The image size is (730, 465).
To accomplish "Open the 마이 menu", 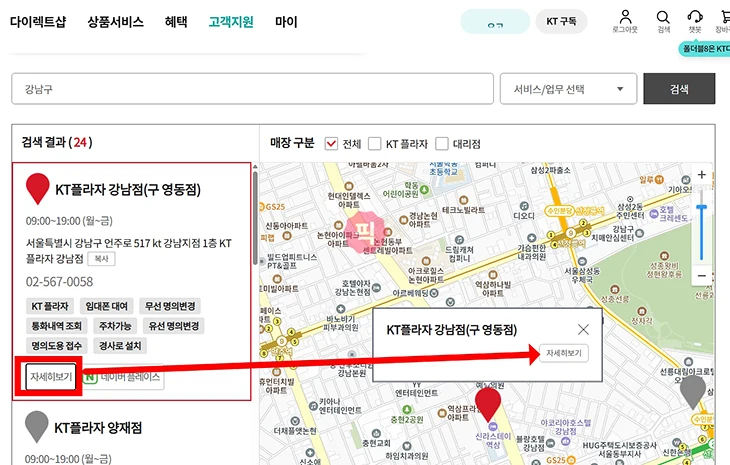I will (286, 22).
